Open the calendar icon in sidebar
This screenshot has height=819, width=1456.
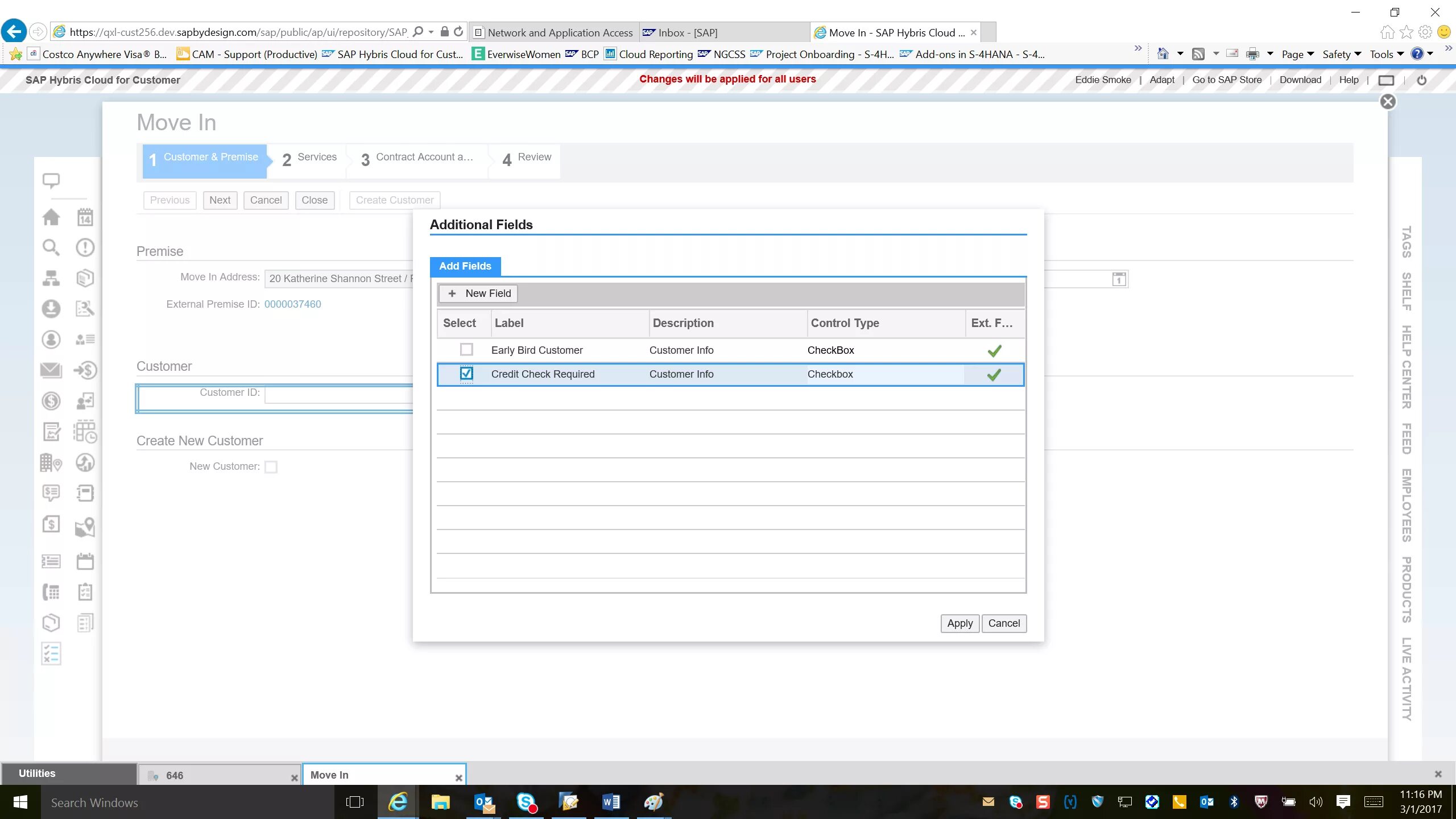(x=85, y=217)
